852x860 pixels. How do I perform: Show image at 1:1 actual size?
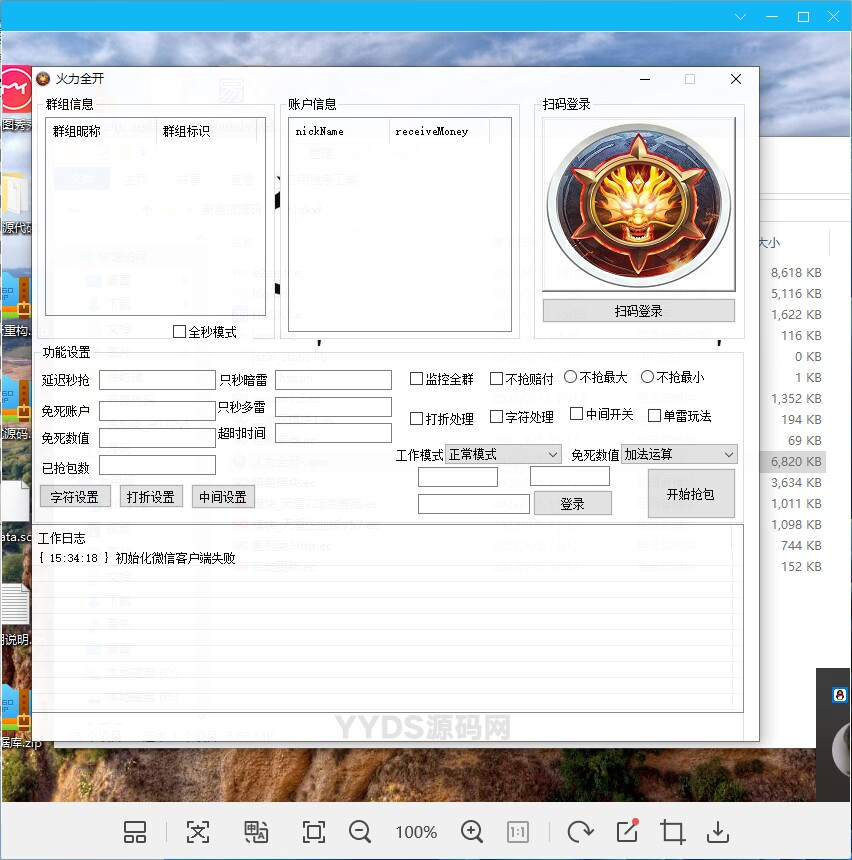pyautogui.click(x=517, y=833)
